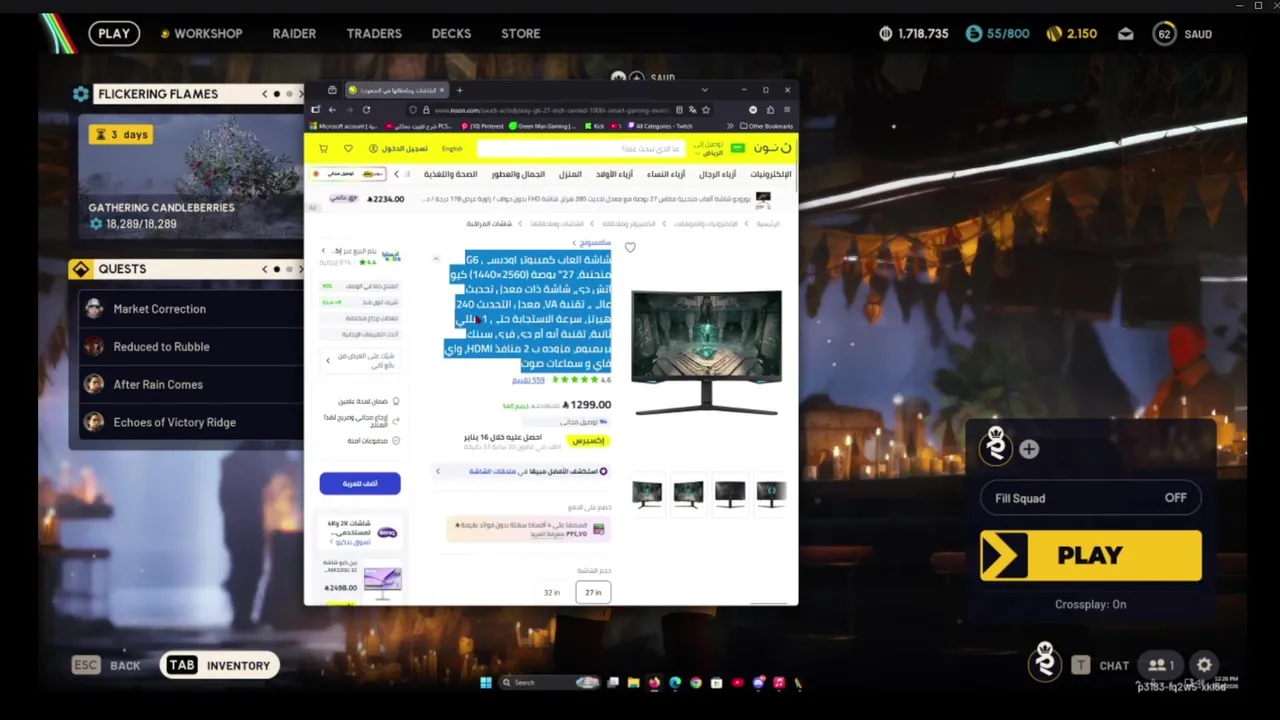
Task: Open the Green Man Gaming bookmark
Action: tap(541, 126)
